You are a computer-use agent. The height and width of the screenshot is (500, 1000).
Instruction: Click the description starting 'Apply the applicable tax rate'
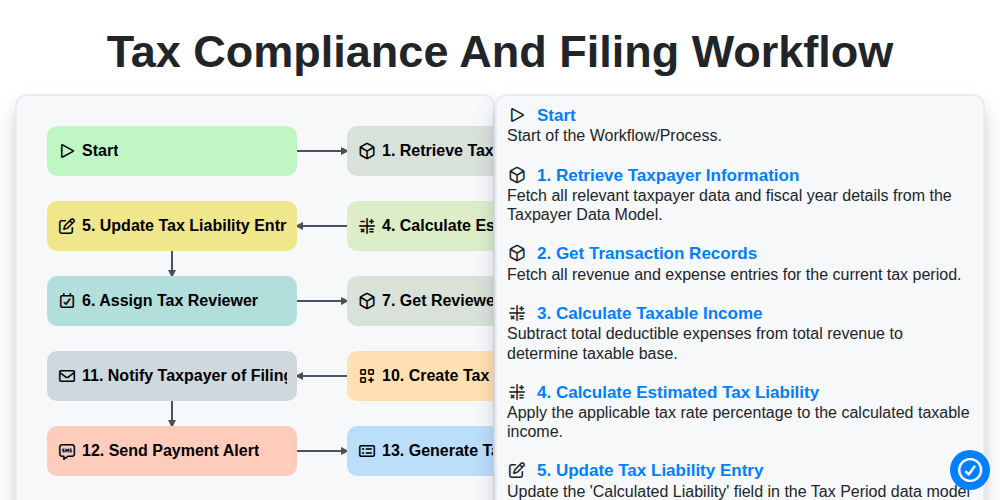tap(738, 422)
